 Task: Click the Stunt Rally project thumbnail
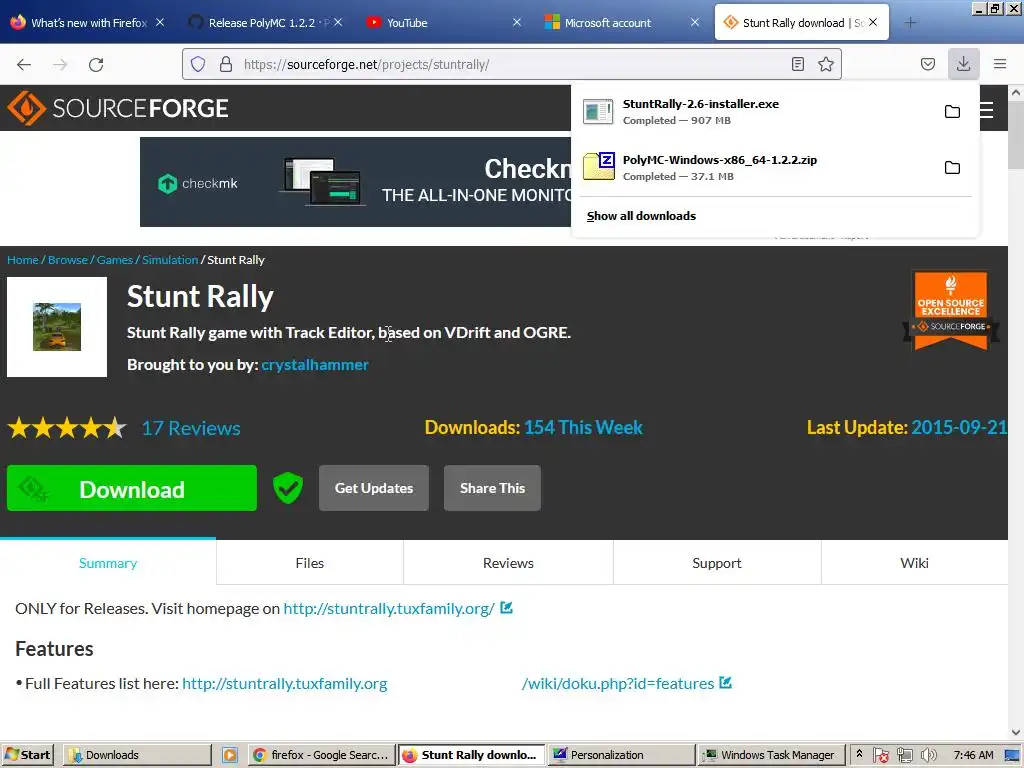[x=57, y=327]
